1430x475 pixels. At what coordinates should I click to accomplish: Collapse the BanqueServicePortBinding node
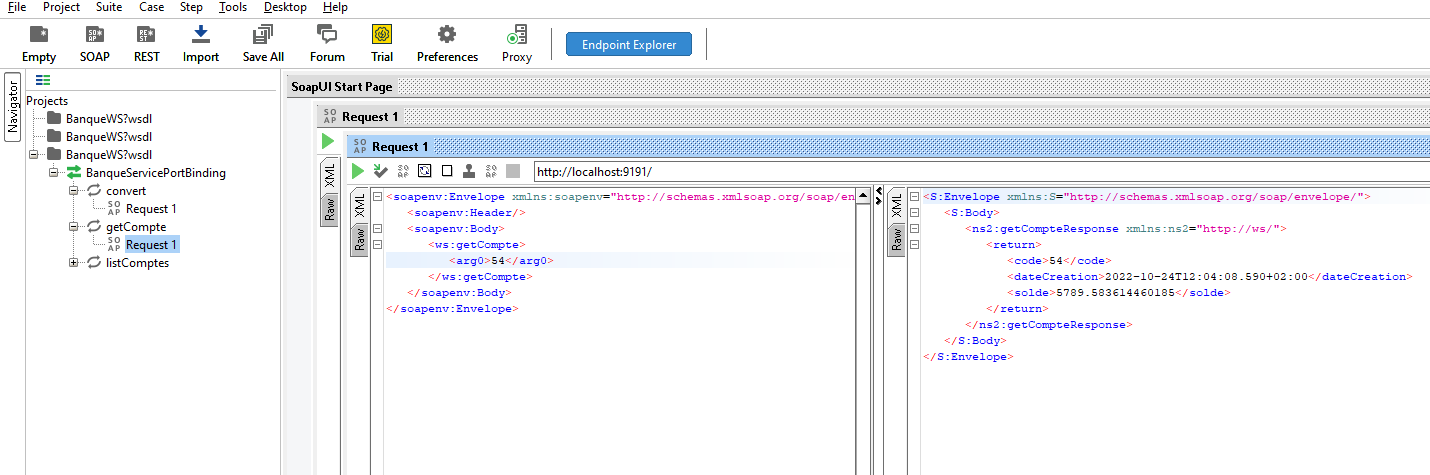coord(54,173)
